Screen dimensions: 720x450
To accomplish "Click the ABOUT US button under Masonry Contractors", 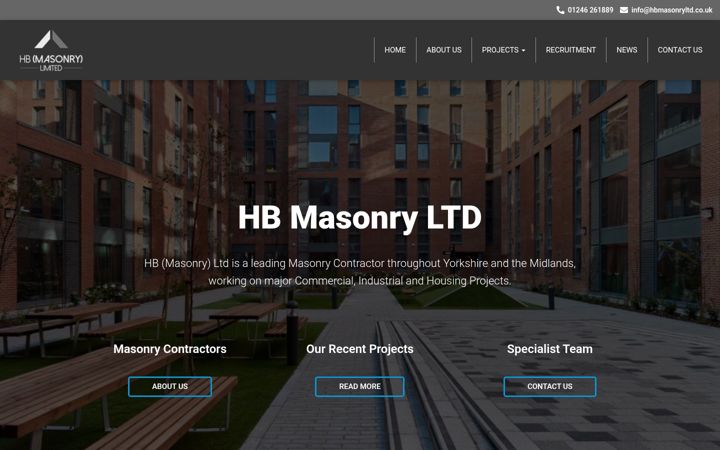I will pos(170,387).
